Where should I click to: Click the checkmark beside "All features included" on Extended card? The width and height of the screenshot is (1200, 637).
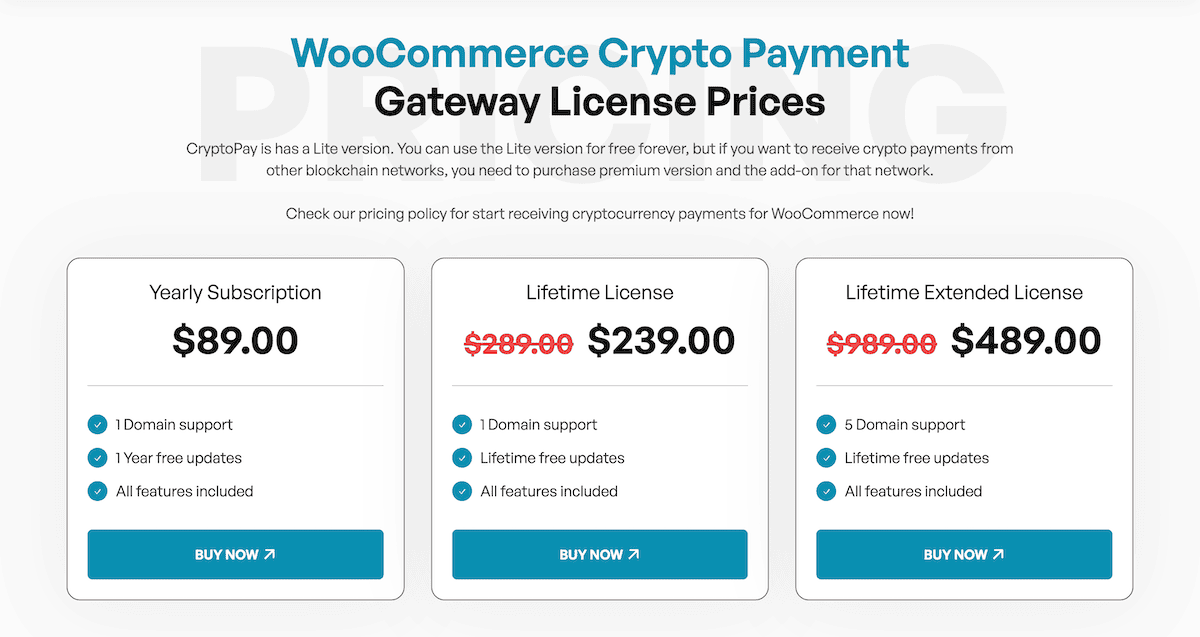pyautogui.click(x=826, y=491)
